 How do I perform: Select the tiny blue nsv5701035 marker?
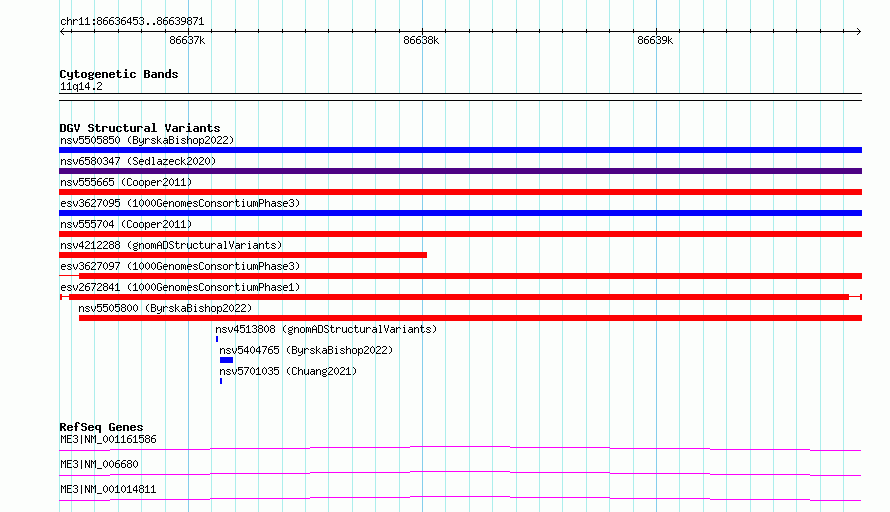tap(221, 381)
